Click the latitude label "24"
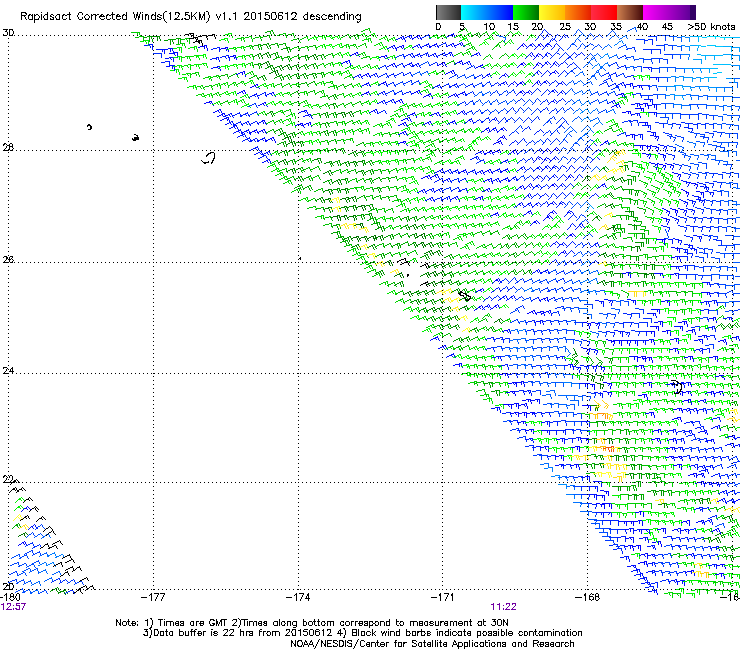The image size is (740, 650). (x=8, y=371)
